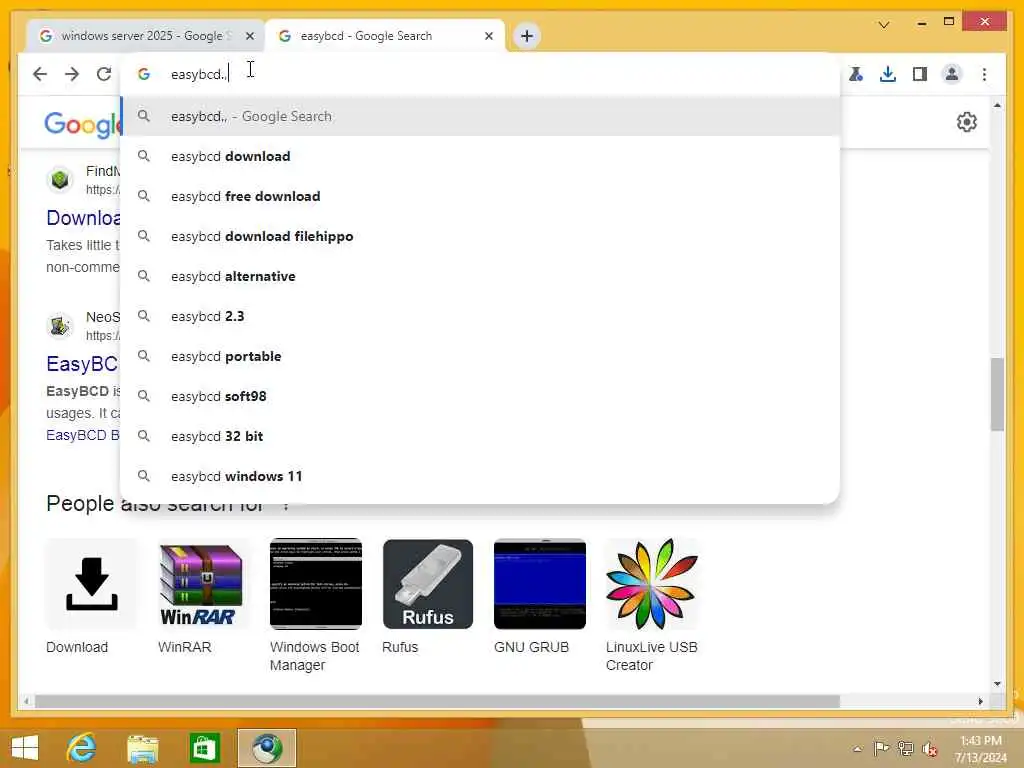Go back to the previous page

click(x=40, y=74)
